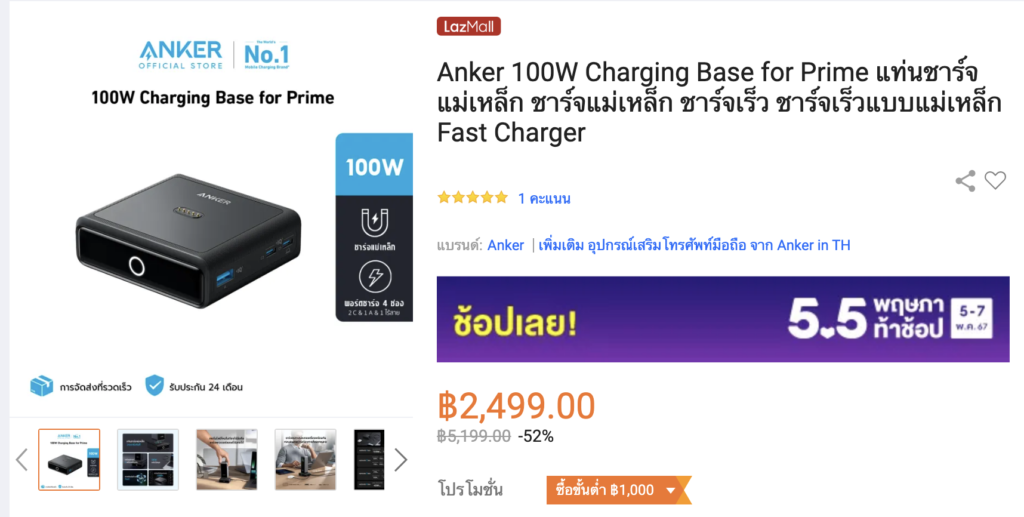Select the first product thumbnail
1024x517 pixels.
pos(69,460)
